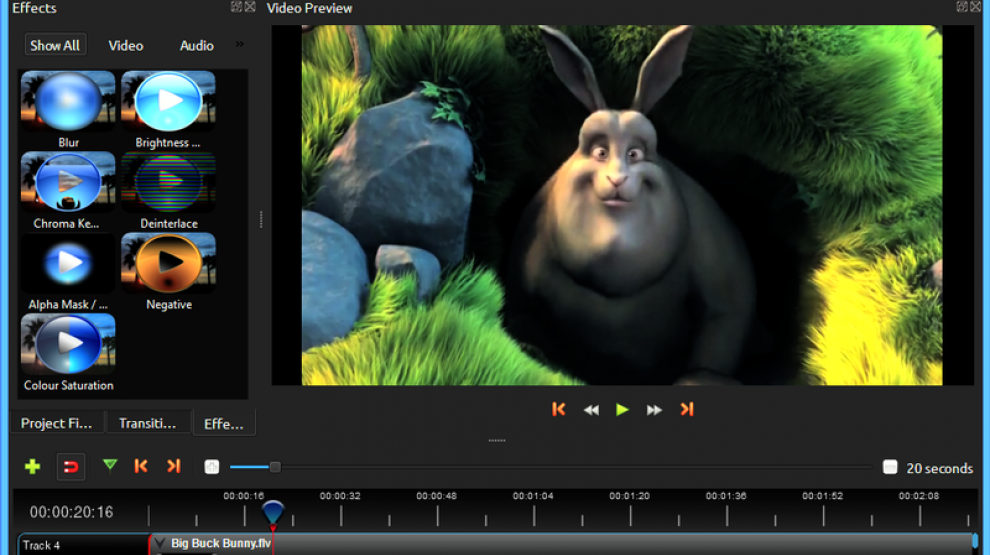
Task: Play the video preview
Action: [x=623, y=410]
